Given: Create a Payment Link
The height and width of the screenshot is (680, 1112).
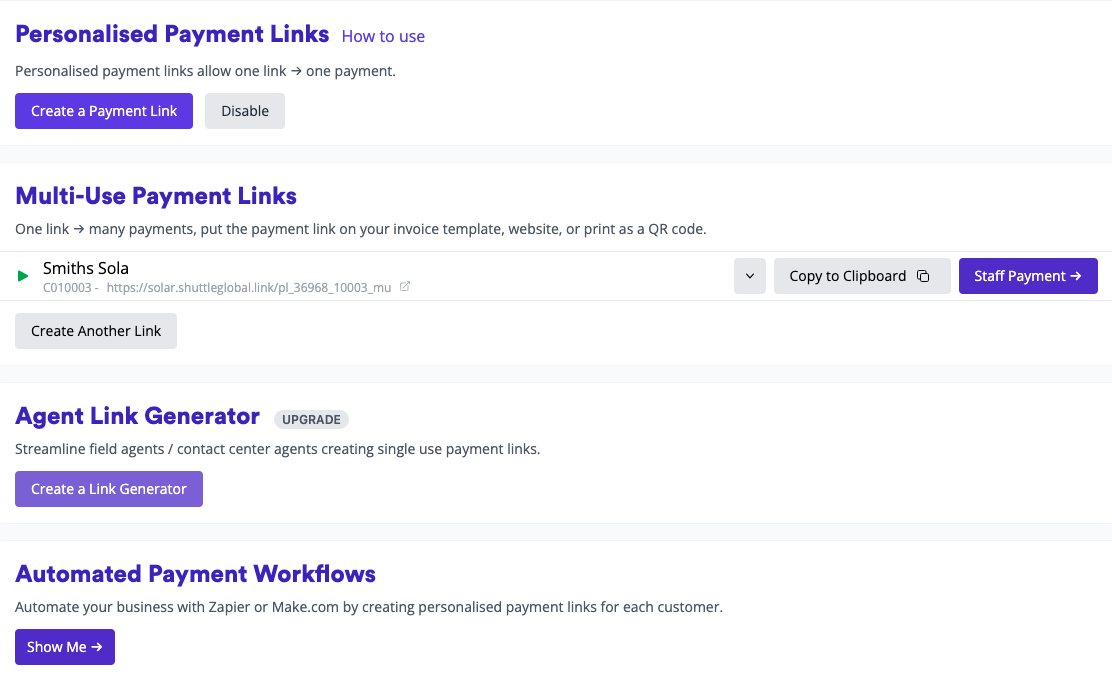Looking at the screenshot, I should pos(103,110).
